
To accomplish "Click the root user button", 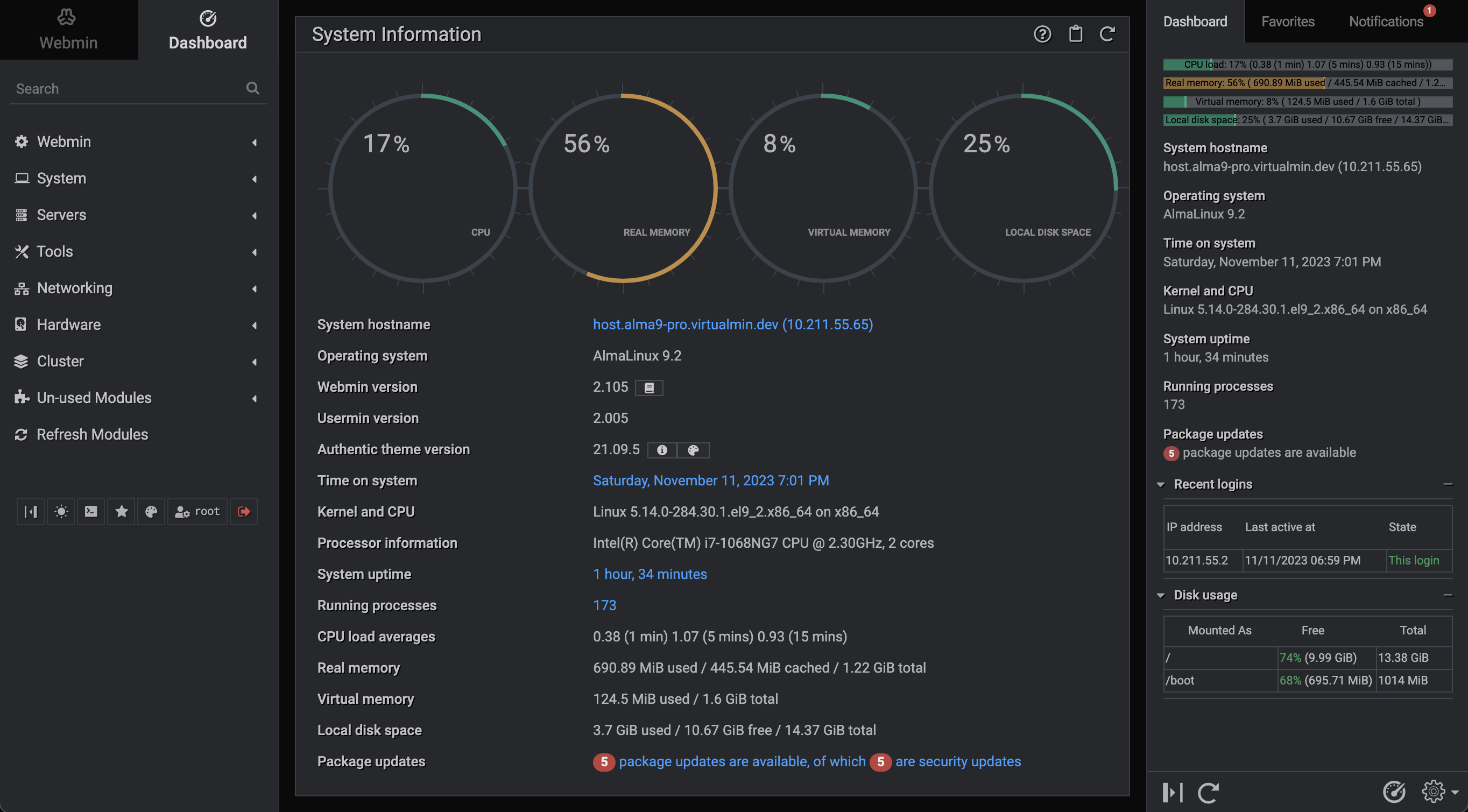I will click(197, 511).
